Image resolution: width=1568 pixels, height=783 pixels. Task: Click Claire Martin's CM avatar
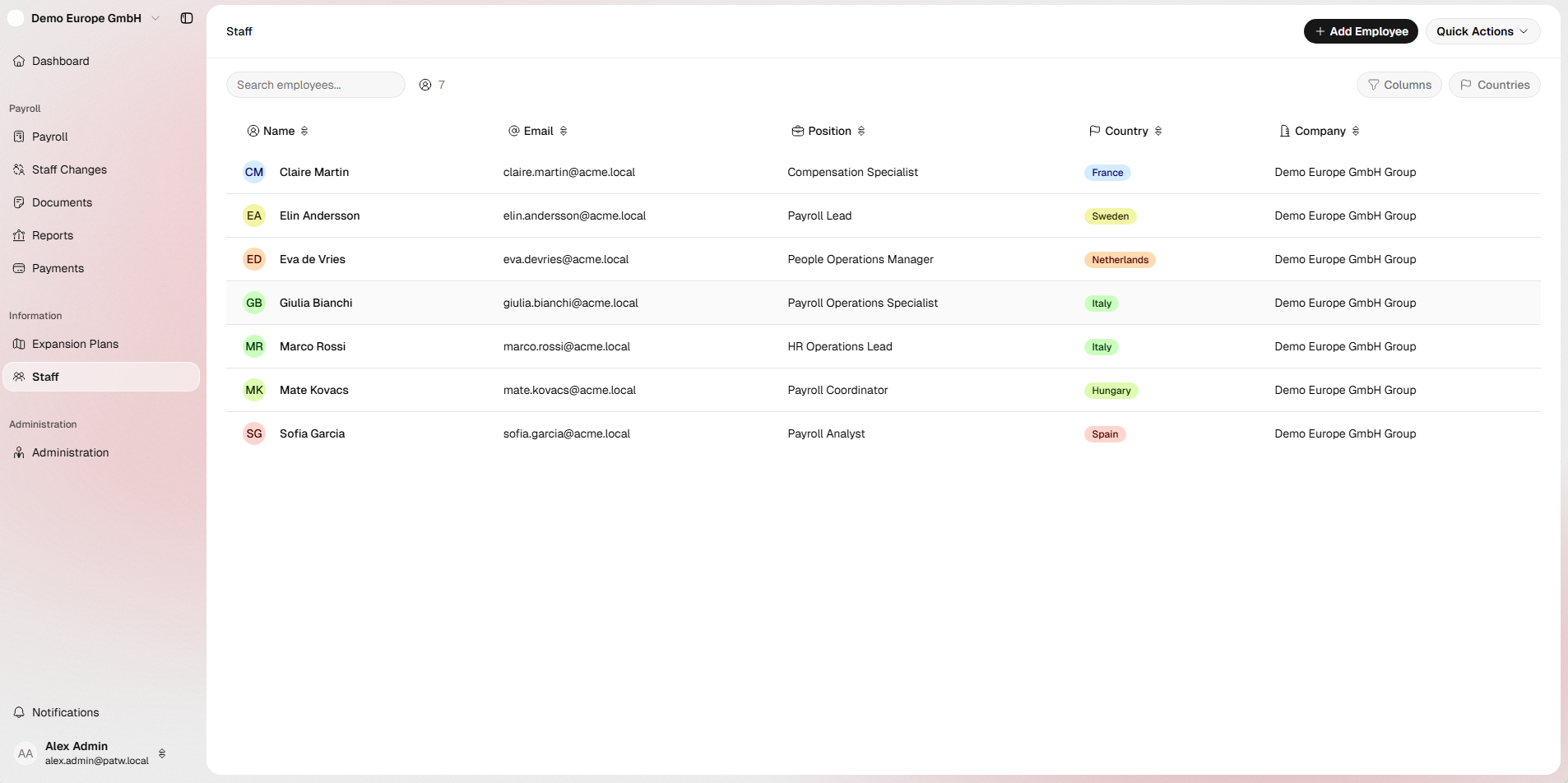pos(254,172)
